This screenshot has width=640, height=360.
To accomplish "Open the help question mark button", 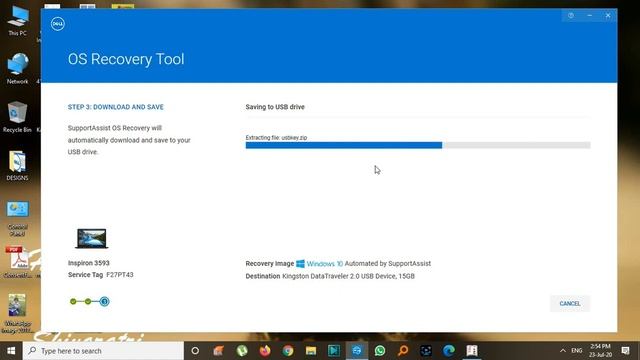I will [x=571, y=16].
